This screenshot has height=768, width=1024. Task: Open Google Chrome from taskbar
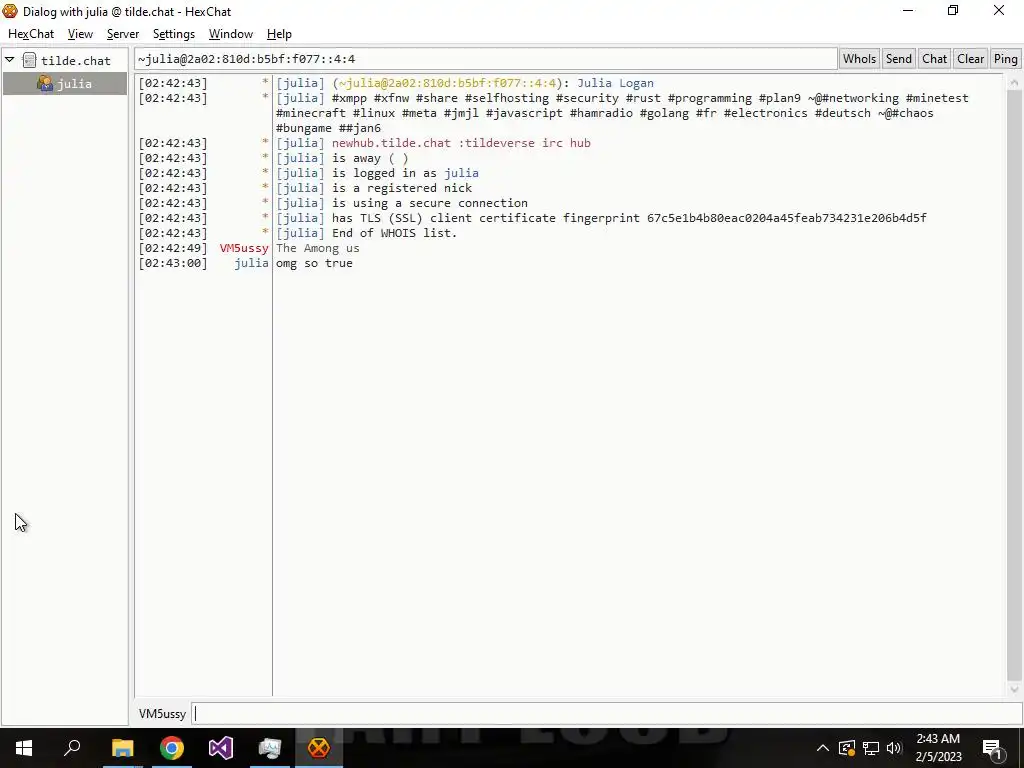[x=172, y=748]
